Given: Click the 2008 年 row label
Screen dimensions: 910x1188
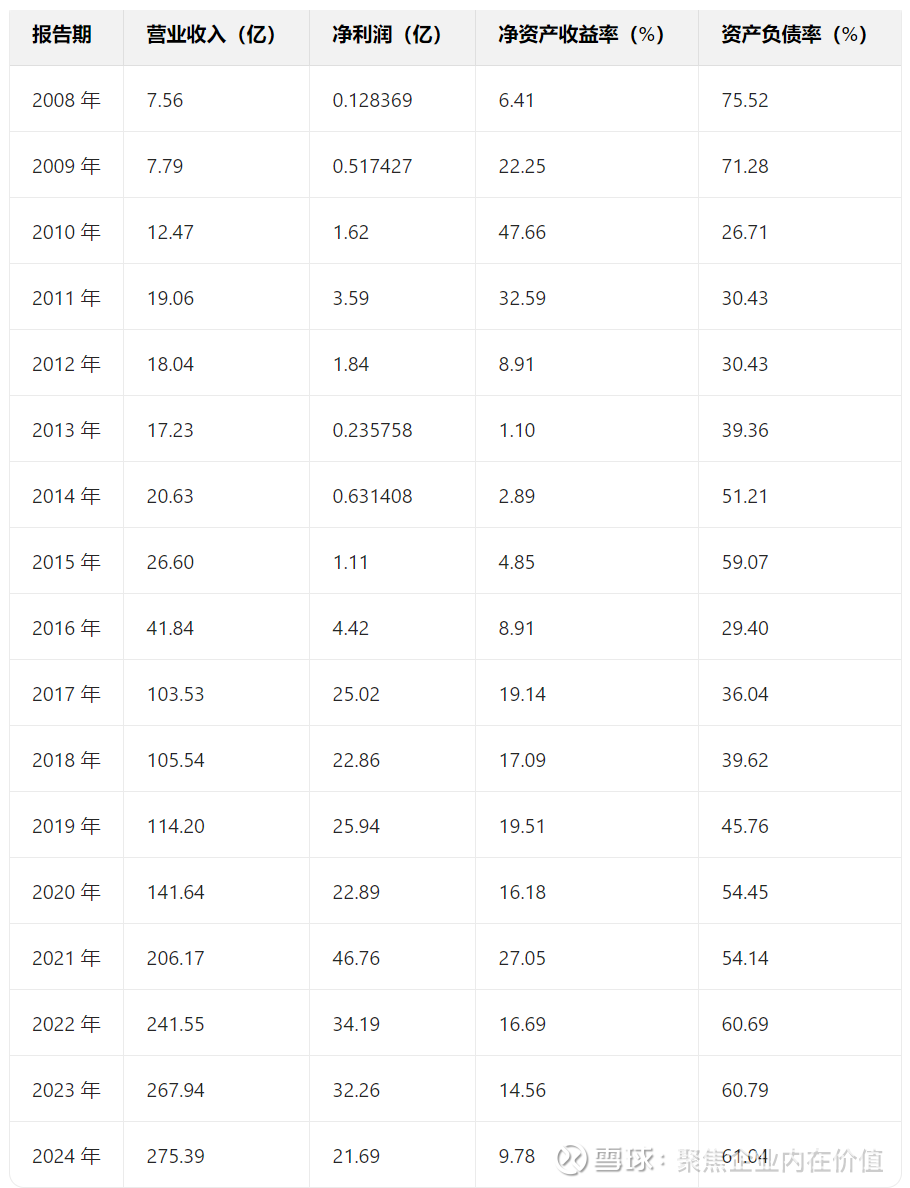Looking at the screenshot, I should click(66, 100).
